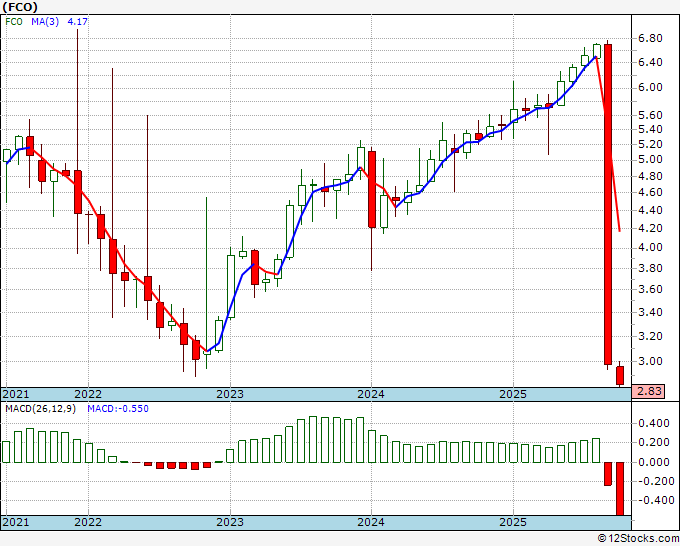Viewport: 680px width, 546px height.
Task: Click 2022 on the MACD panel timeline
Action: (88, 522)
